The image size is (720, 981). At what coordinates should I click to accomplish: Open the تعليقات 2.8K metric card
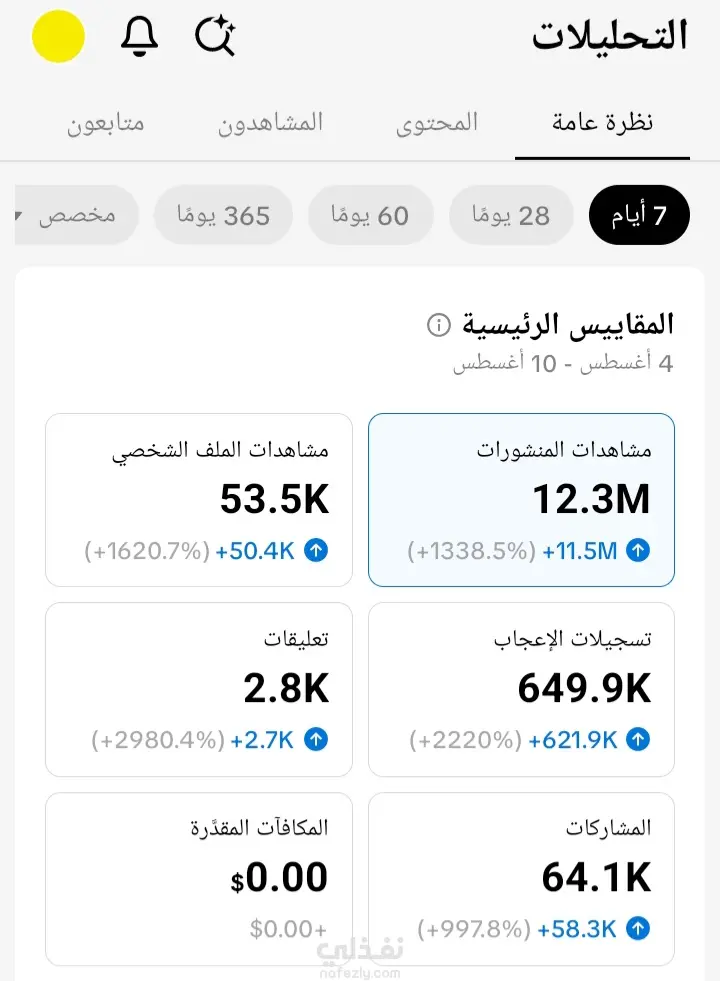click(x=199, y=689)
